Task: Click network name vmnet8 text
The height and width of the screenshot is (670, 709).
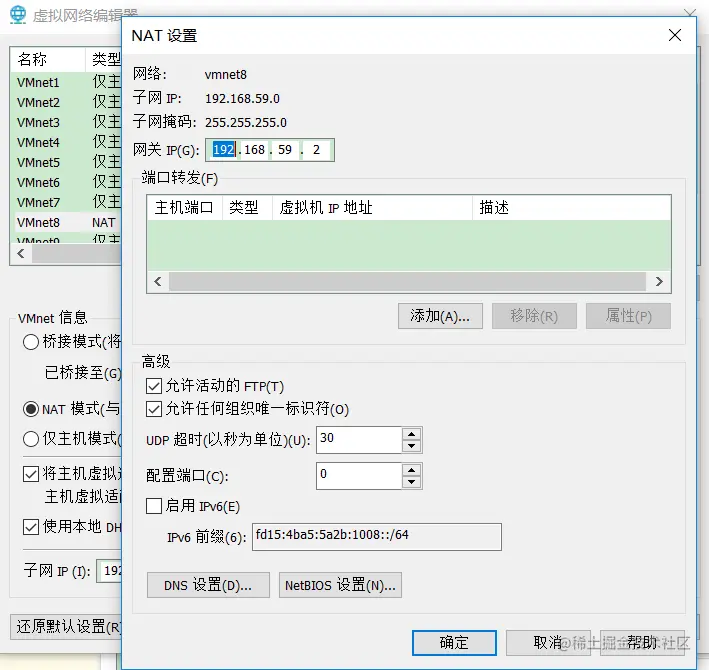Action: (x=226, y=75)
